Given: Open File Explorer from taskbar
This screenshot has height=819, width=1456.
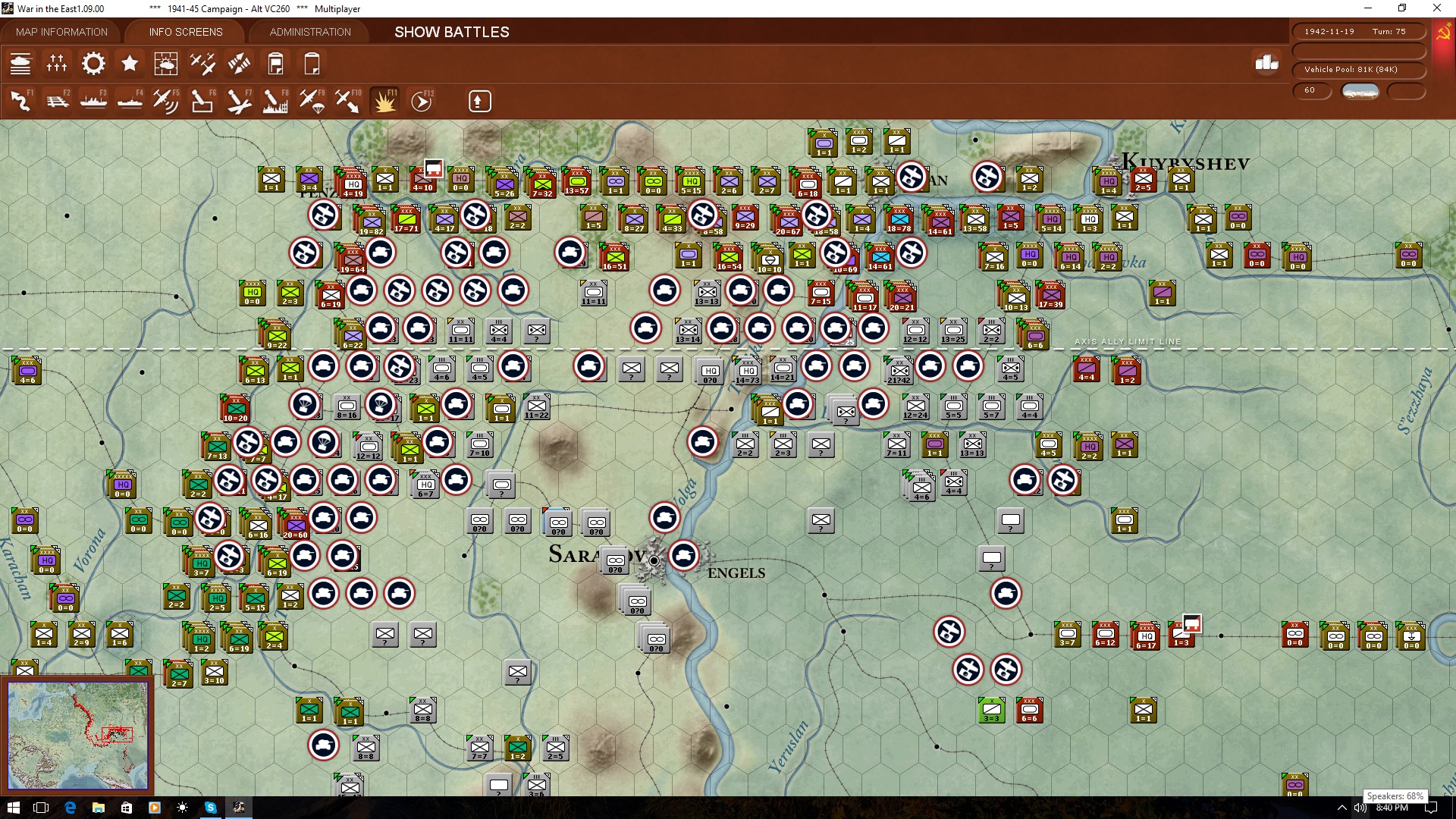Looking at the screenshot, I should (x=98, y=808).
